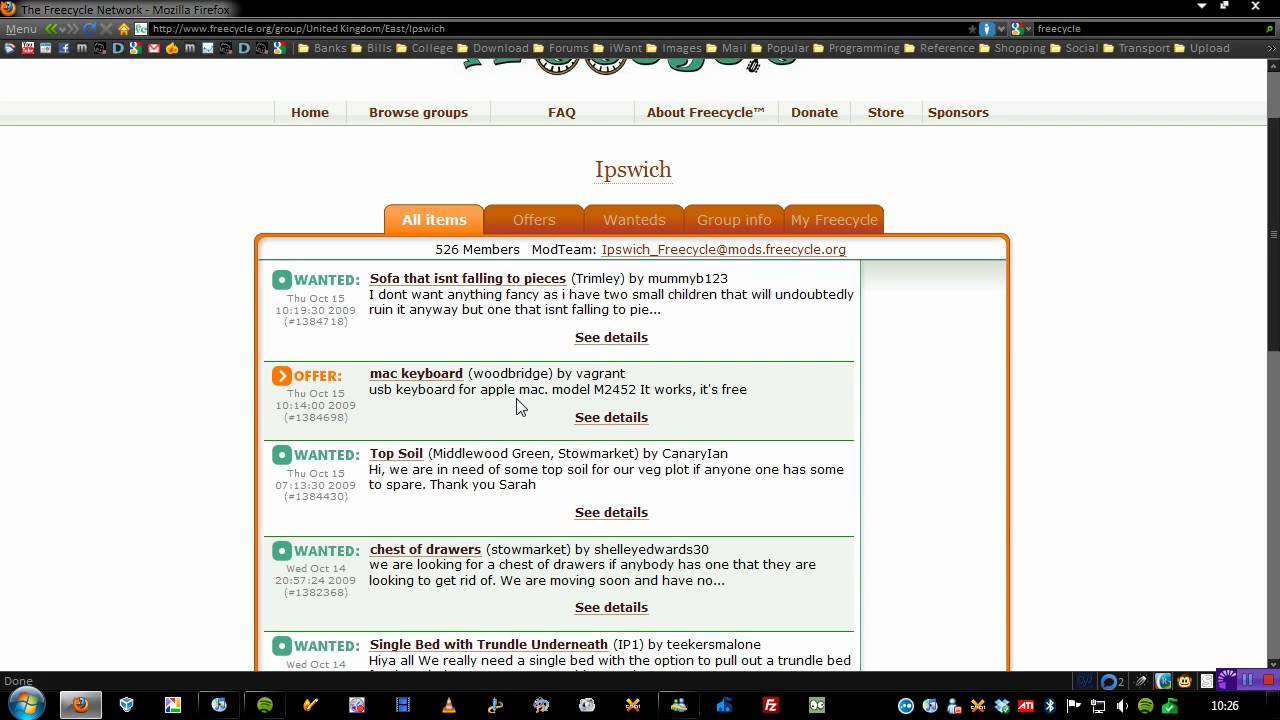Go to the browser Home page icon
1280x720 pixels.
pyautogui.click(x=124, y=29)
